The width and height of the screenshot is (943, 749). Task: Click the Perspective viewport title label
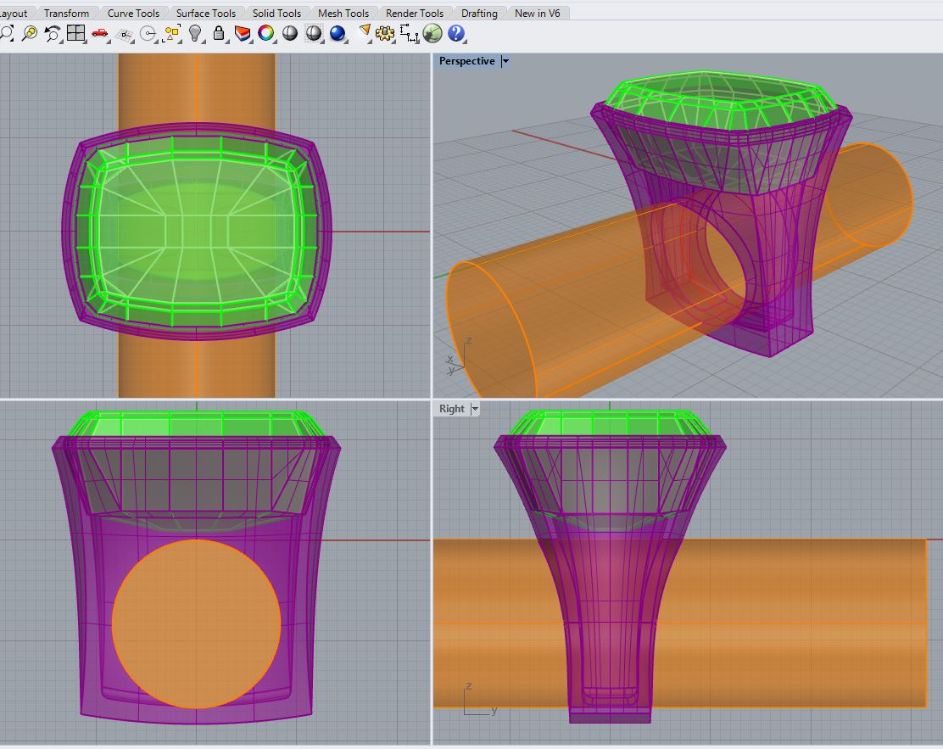pos(466,61)
